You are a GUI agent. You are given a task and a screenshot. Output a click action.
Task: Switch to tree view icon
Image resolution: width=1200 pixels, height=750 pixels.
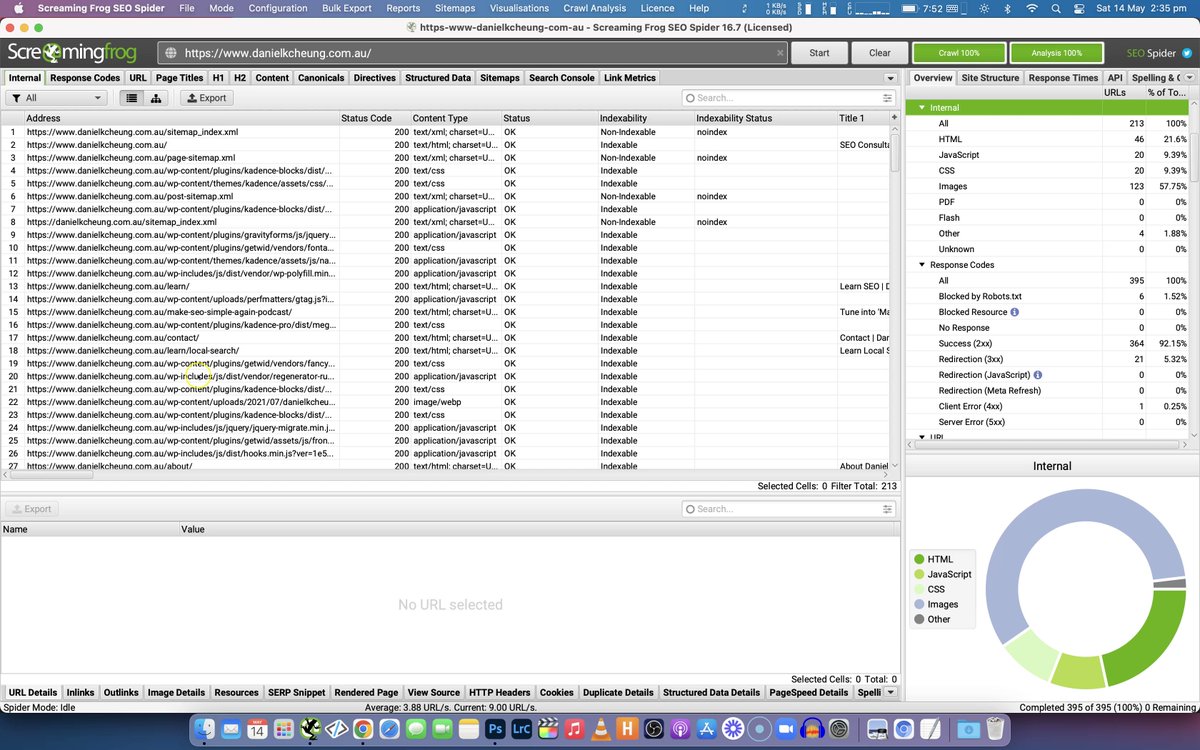[x=157, y=98]
